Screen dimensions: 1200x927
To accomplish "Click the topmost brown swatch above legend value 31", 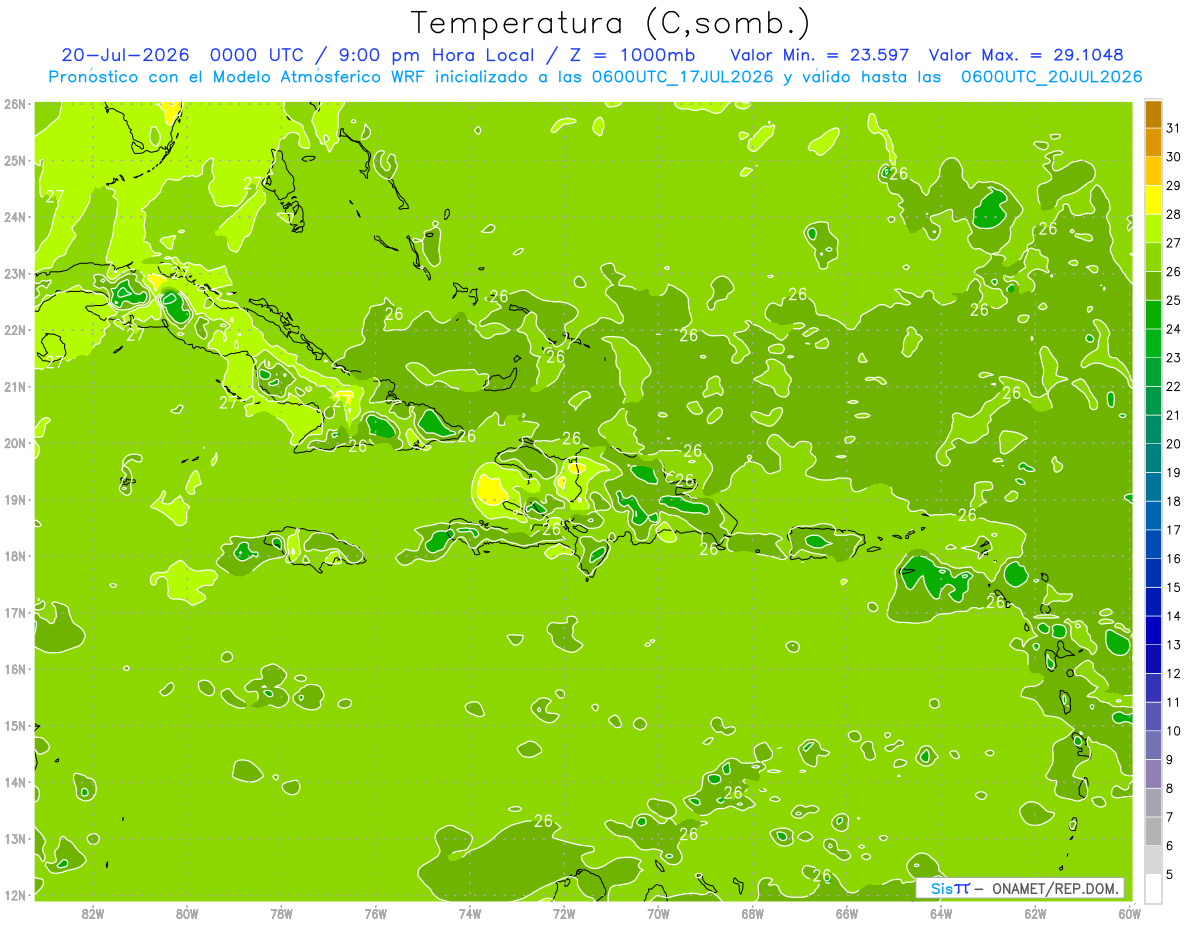I will 1153,115.
